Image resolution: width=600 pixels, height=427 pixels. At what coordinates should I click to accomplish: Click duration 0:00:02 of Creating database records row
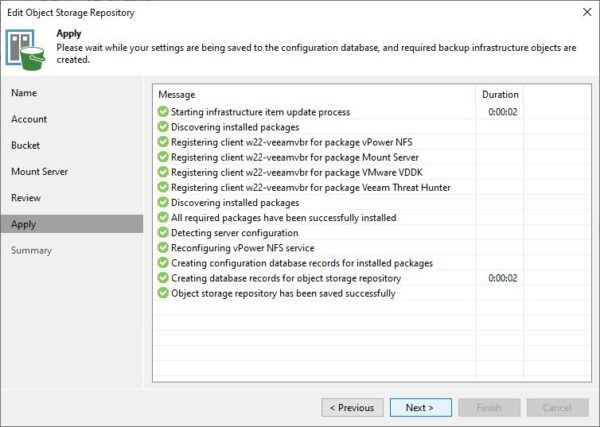(x=502, y=278)
